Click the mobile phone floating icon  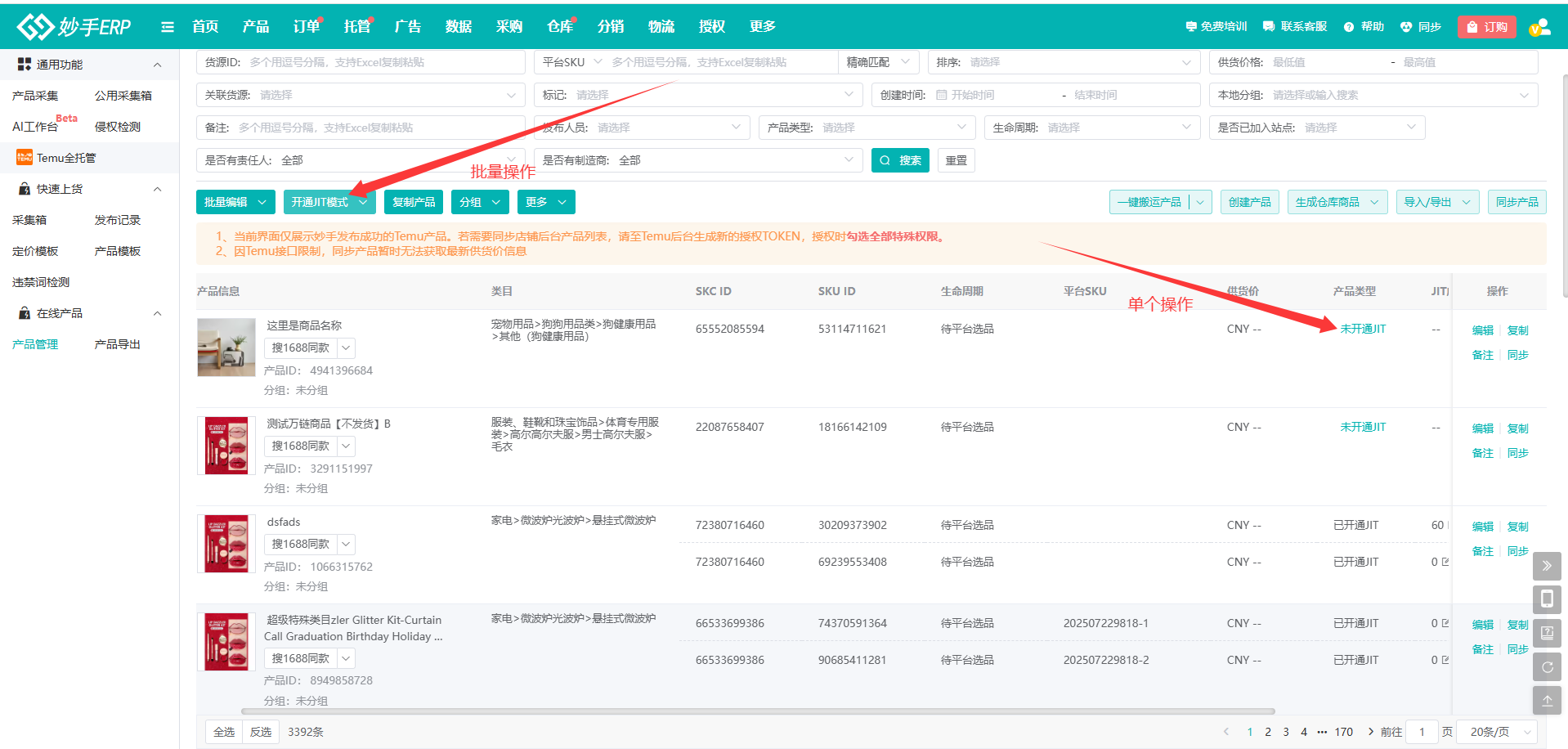[x=1547, y=599]
